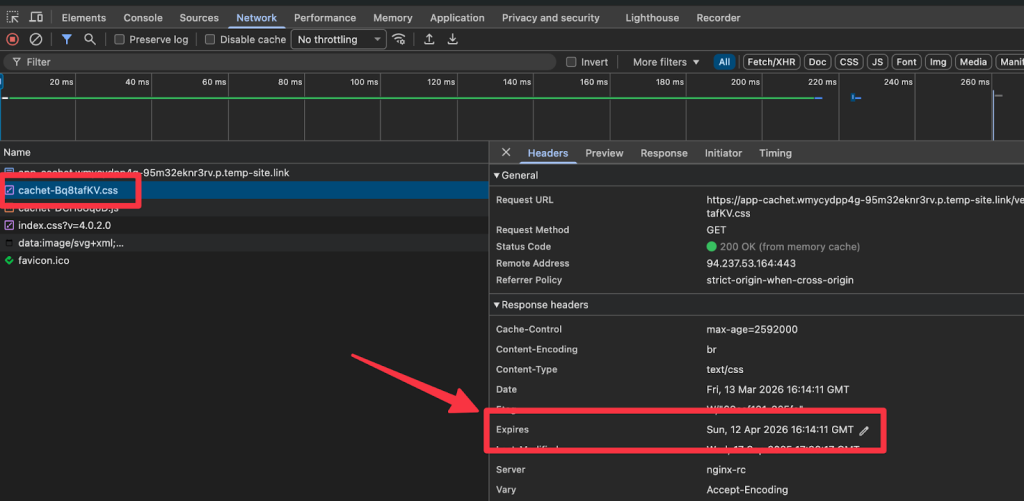Open the network conditions Wi-Fi icon
The image size is (1024, 501).
tap(400, 39)
